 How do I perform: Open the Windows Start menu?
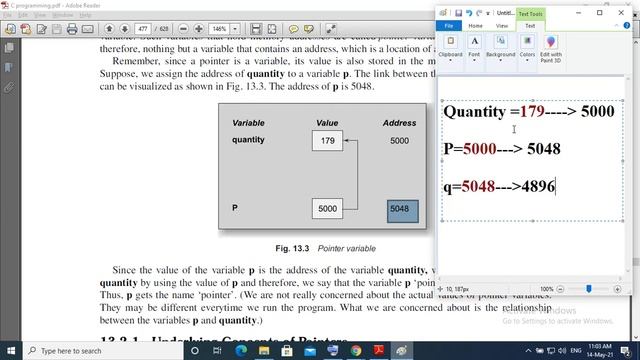(11, 351)
